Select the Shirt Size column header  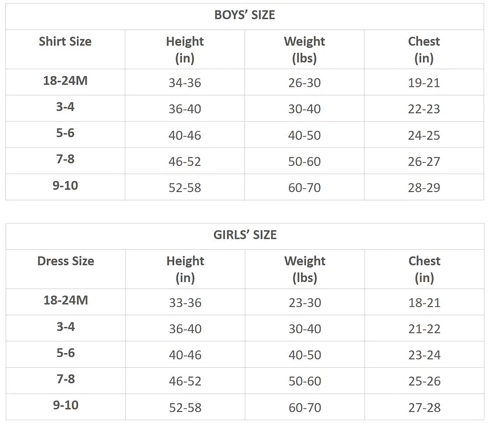click(65, 41)
